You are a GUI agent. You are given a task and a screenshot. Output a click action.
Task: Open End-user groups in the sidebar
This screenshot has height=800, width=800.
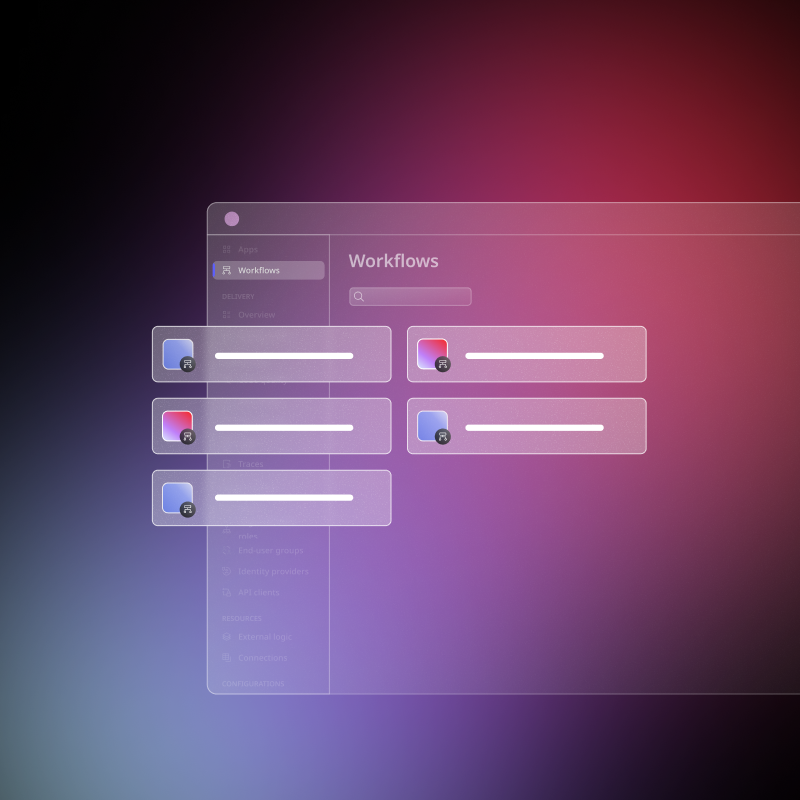tap(270, 550)
